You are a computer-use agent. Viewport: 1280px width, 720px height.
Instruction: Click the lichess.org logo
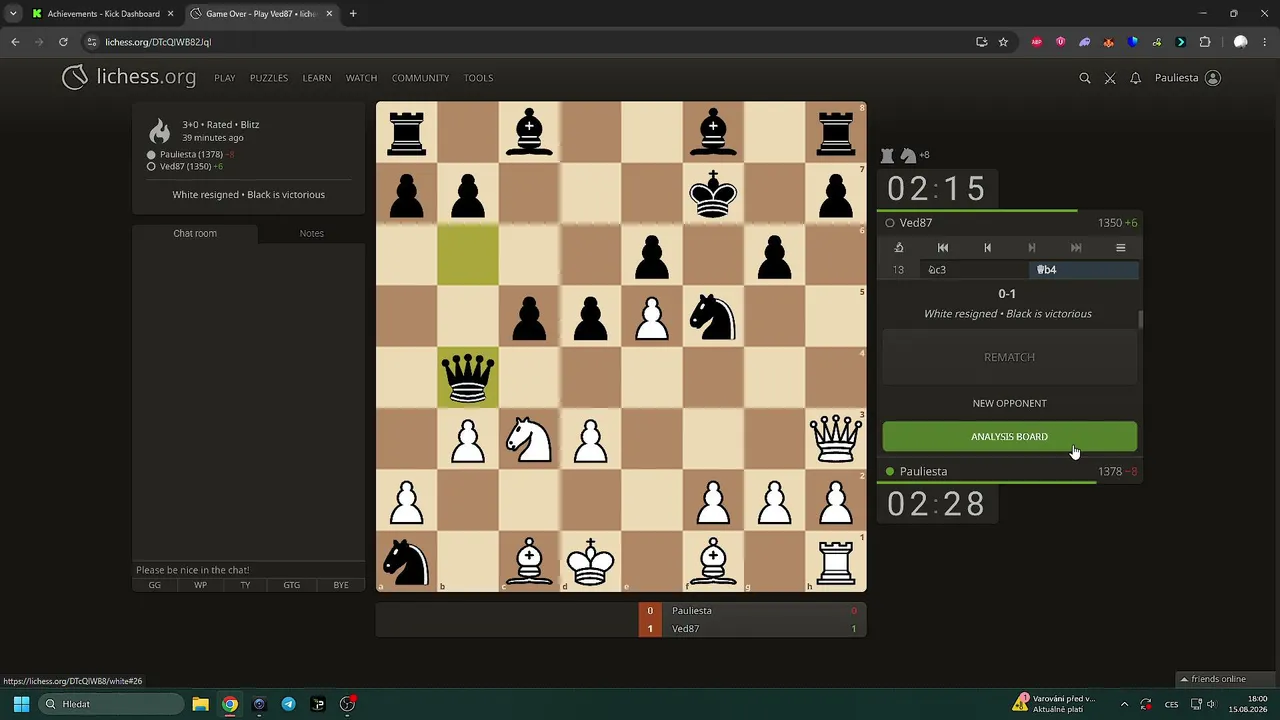tap(129, 77)
